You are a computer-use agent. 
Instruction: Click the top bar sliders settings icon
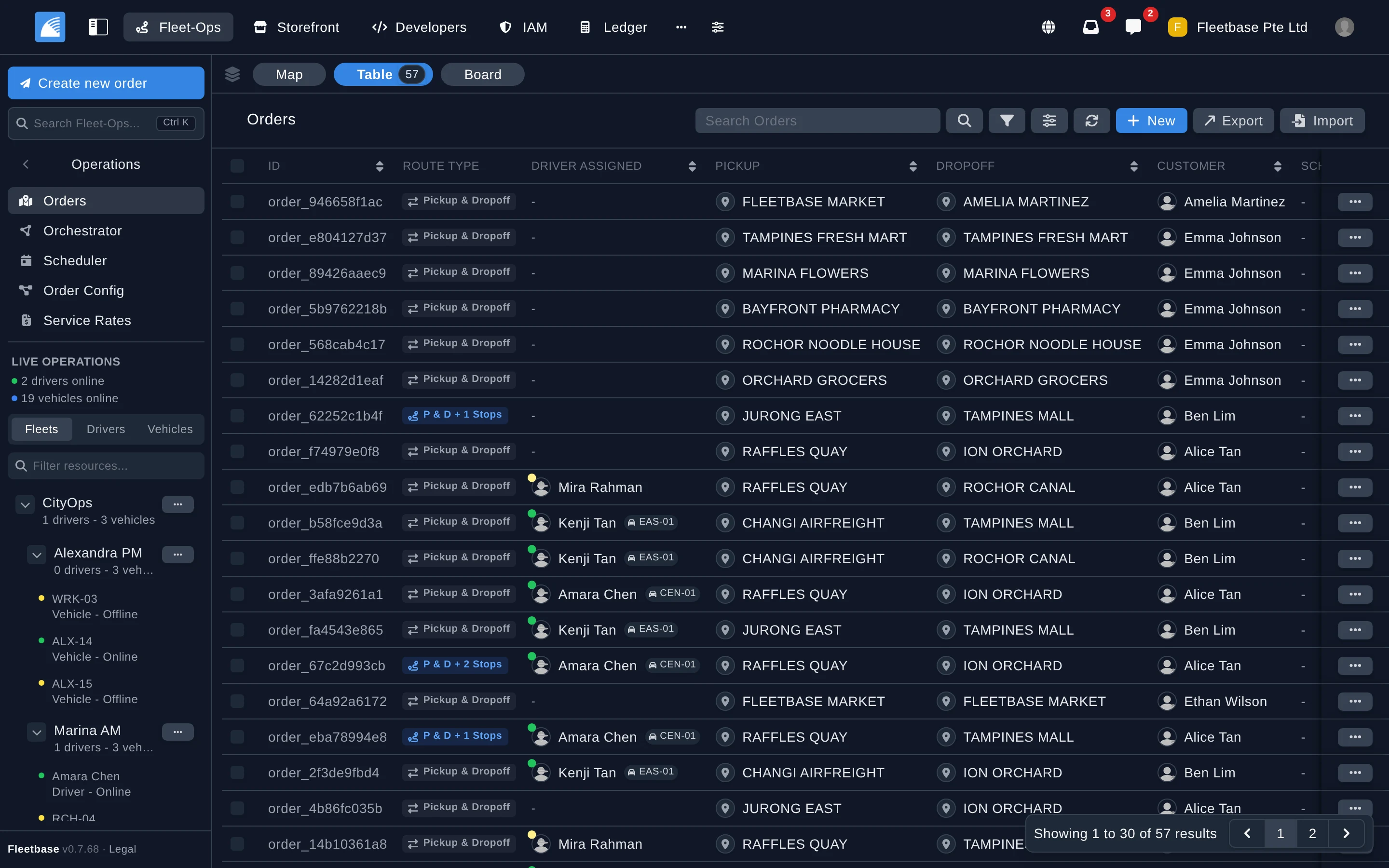(x=718, y=27)
